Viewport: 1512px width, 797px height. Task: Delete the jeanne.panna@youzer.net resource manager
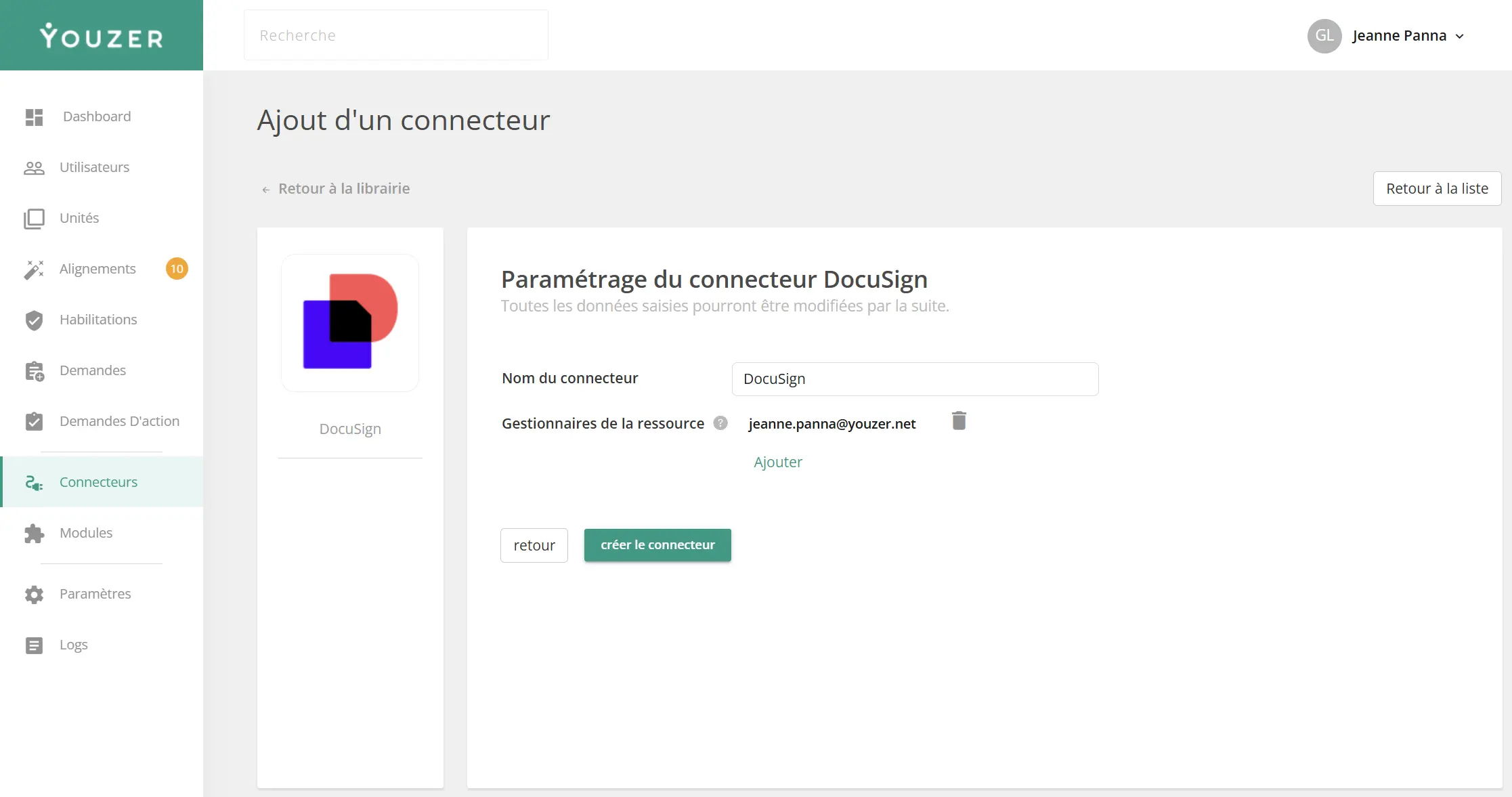click(959, 421)
